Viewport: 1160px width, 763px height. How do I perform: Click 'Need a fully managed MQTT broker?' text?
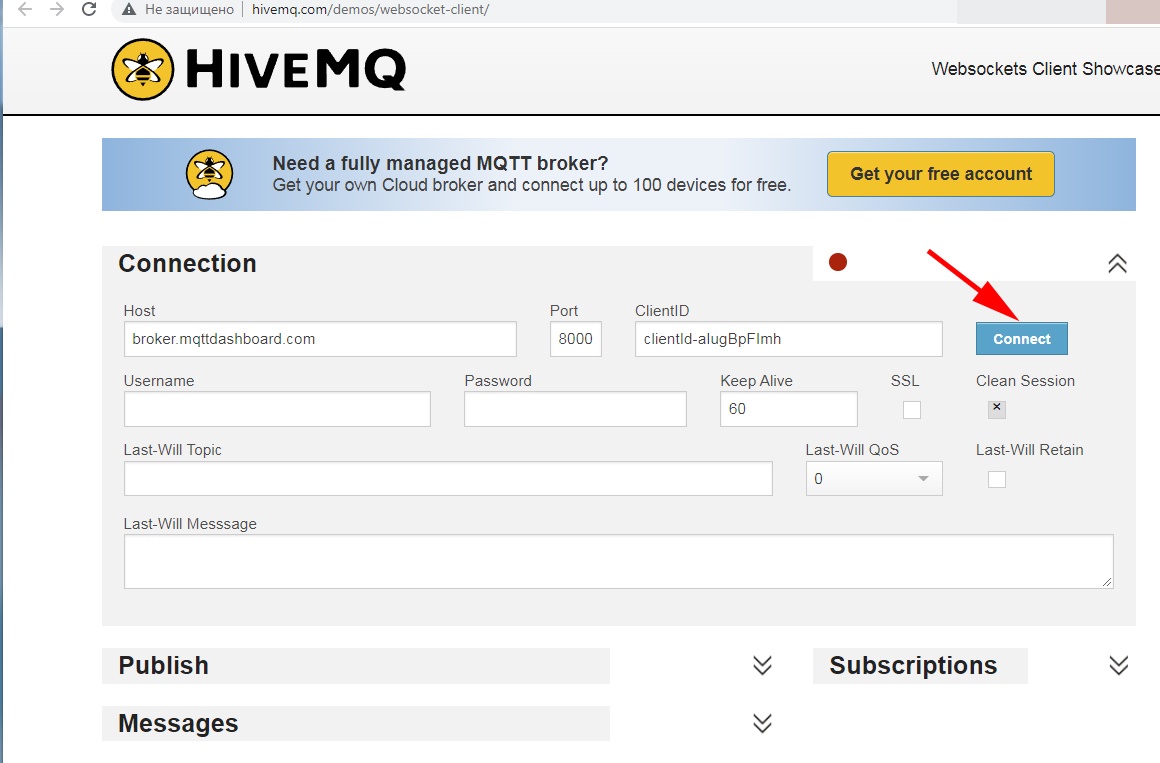pos(440,164)
